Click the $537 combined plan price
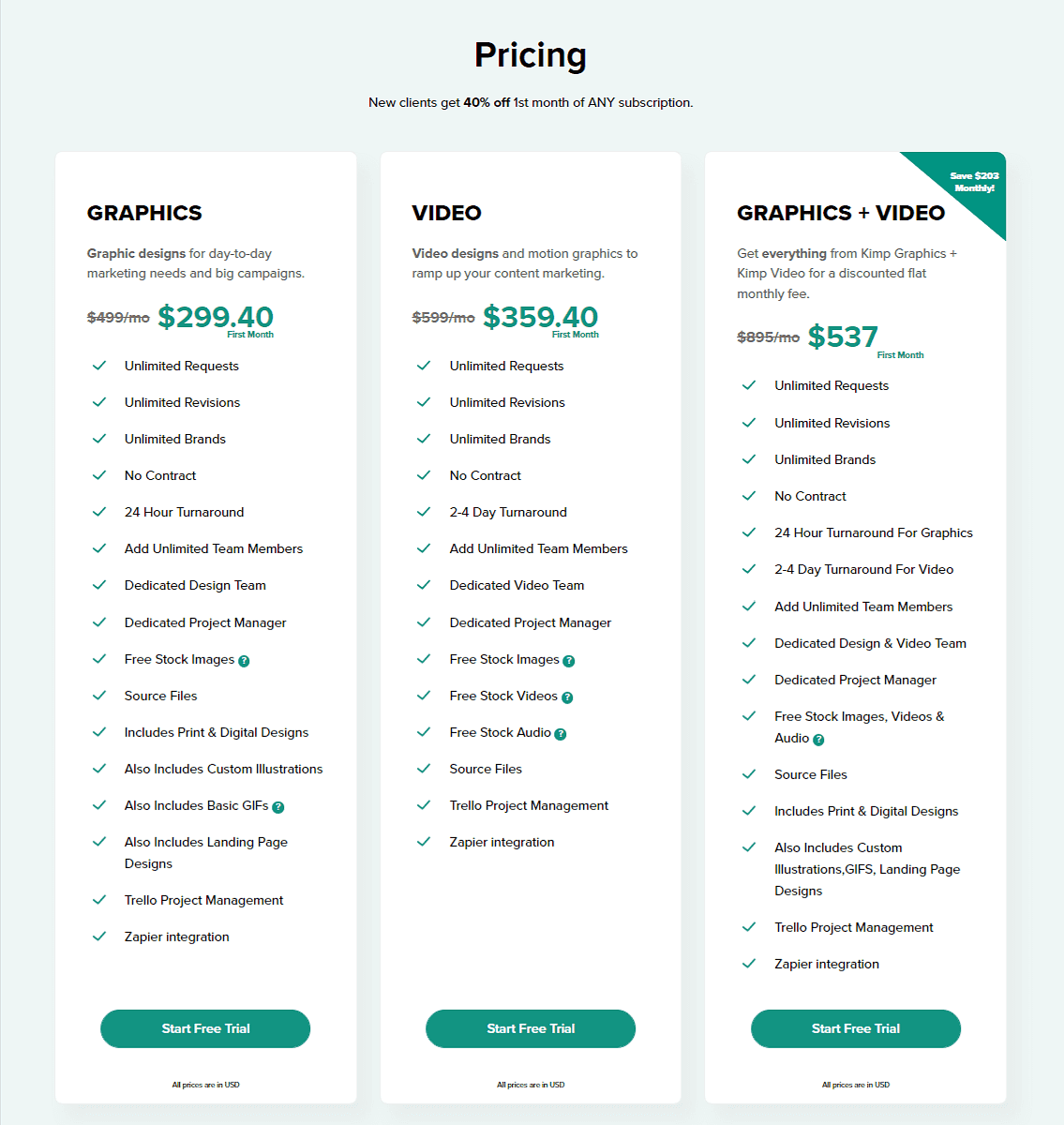This screenshot has width=1064, height=1125. pyautogui.click(x=843, y=337)
